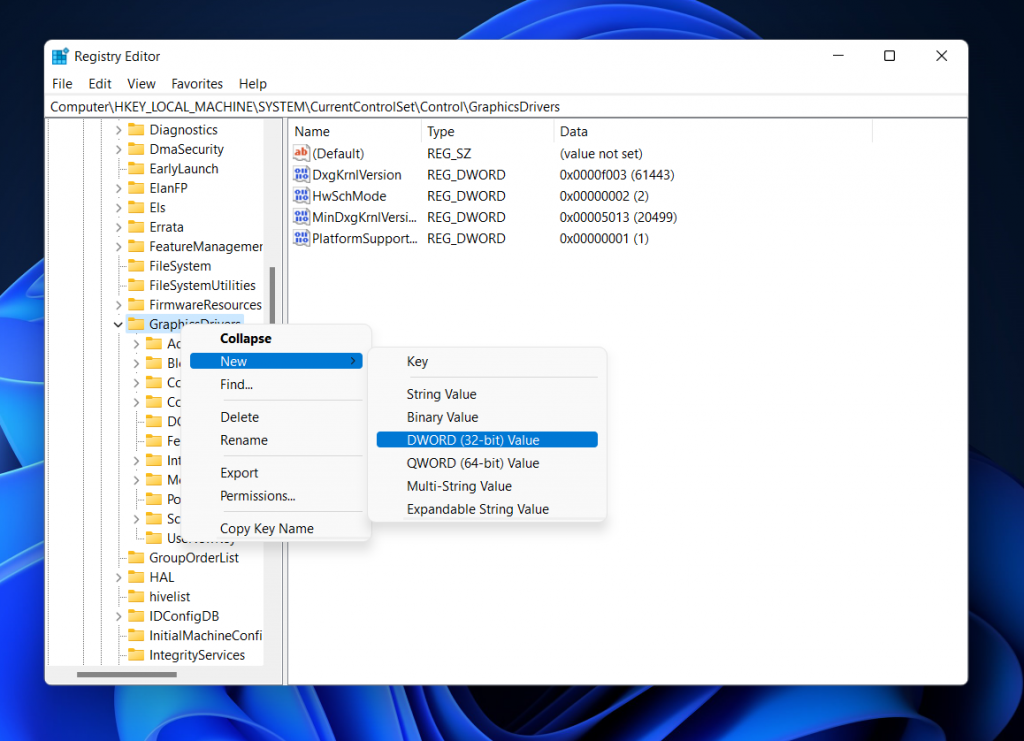Click the Registry Editor title bar icon
Screen dimensions: 1024x741
coord(60,56)
